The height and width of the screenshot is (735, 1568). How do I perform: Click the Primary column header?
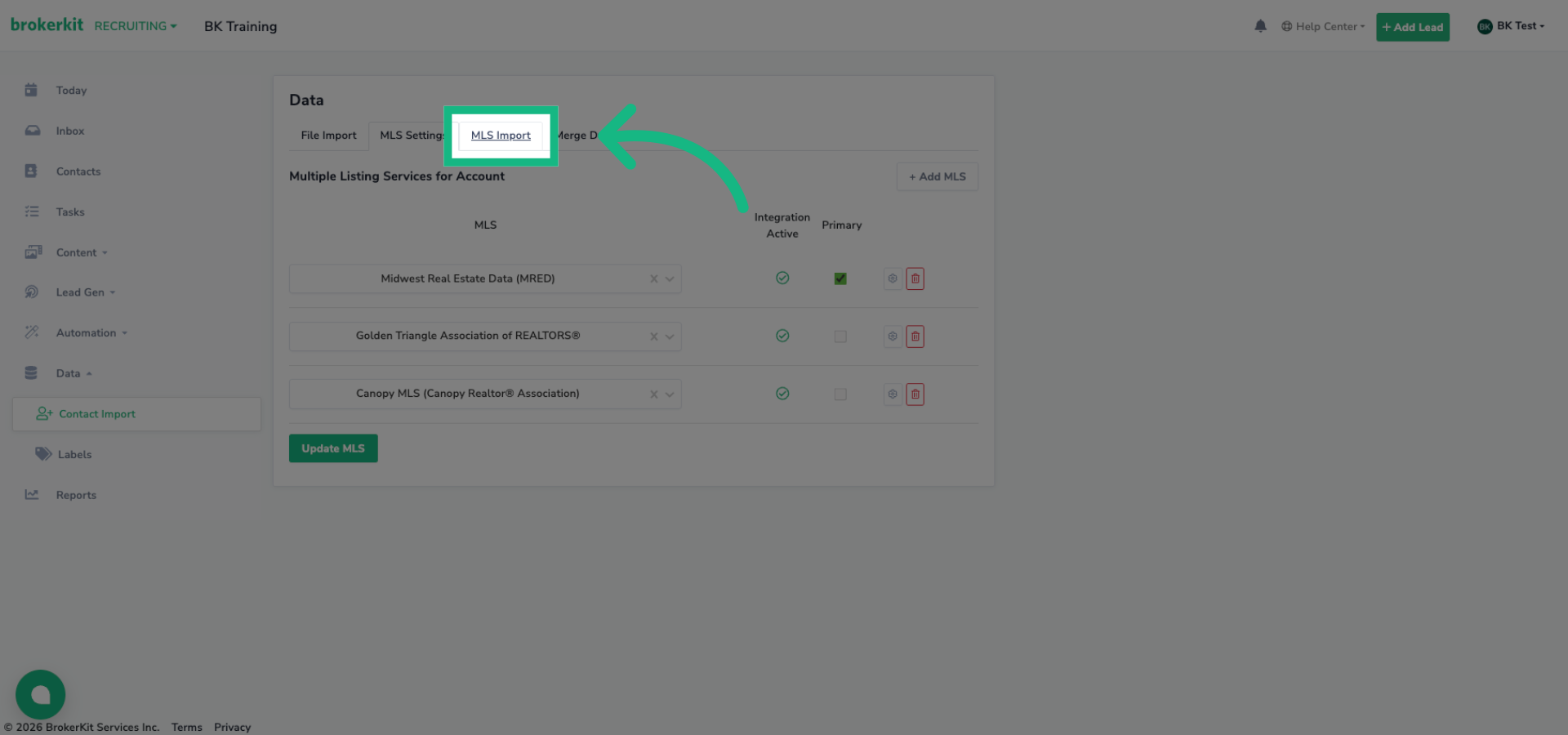tap(841, 225)
